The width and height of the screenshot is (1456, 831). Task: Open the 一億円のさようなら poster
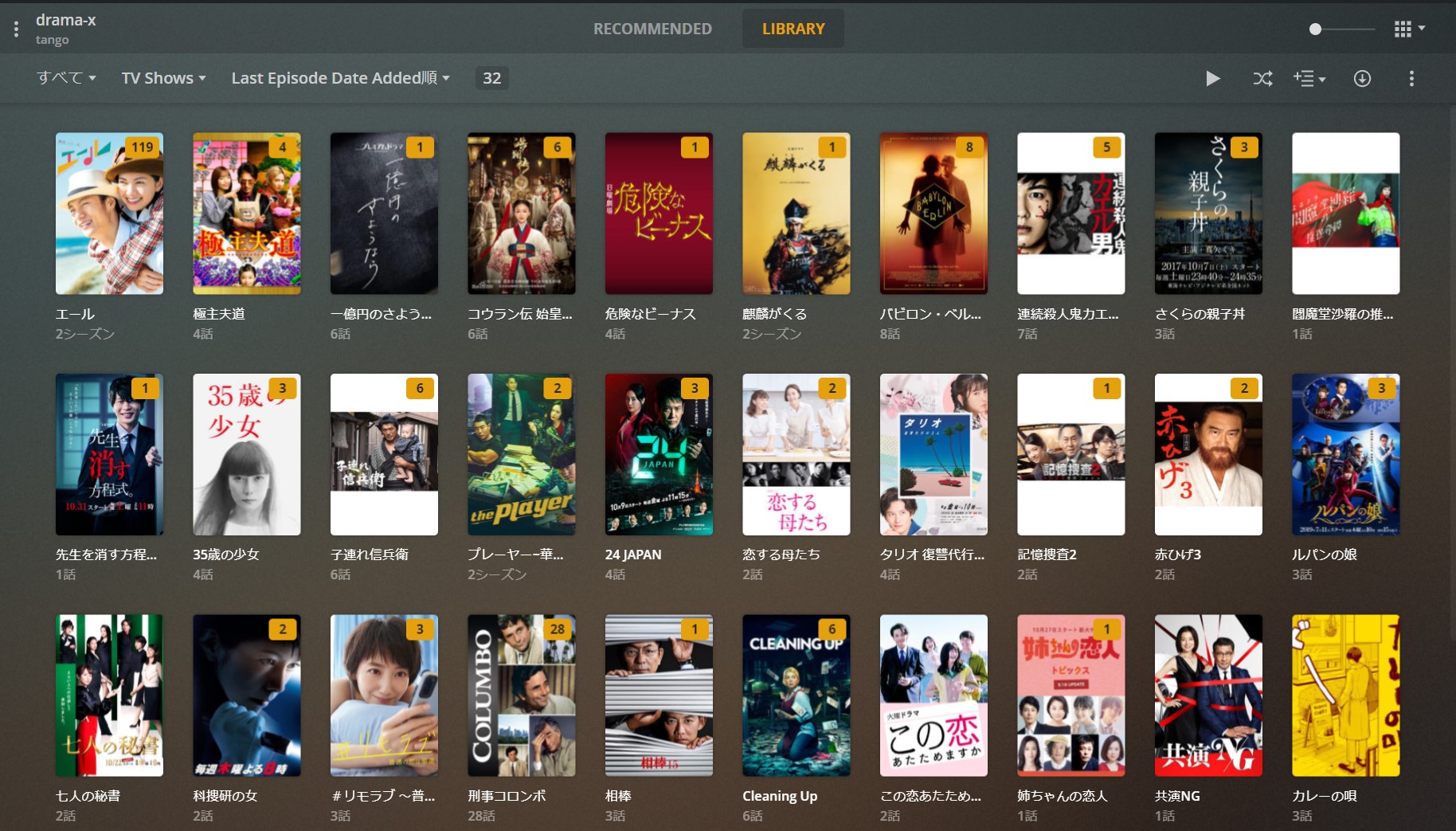click(x=384, y=214)
